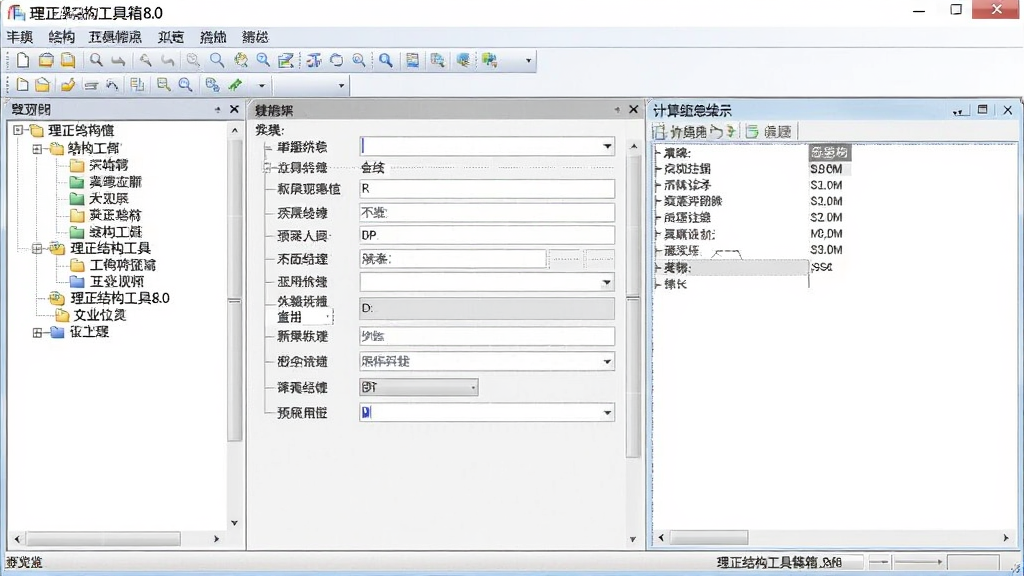Open the empty combo box atop the form
Screen dimensions: 1024x576
tap(487, 146)
